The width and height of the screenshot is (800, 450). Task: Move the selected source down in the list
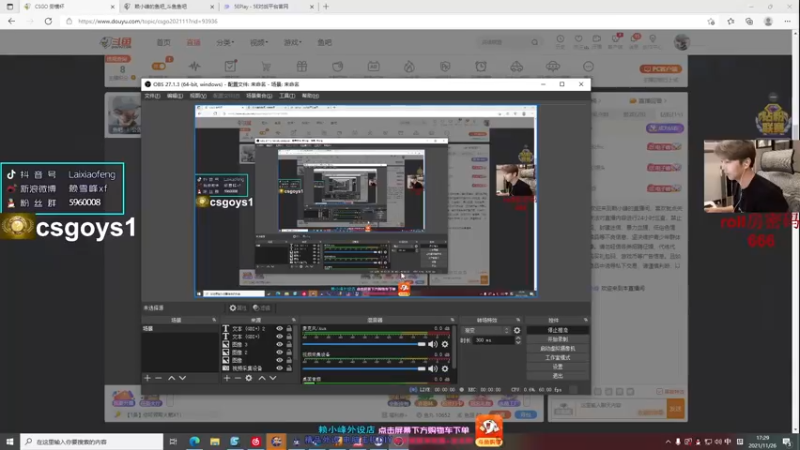coord(273,378)
